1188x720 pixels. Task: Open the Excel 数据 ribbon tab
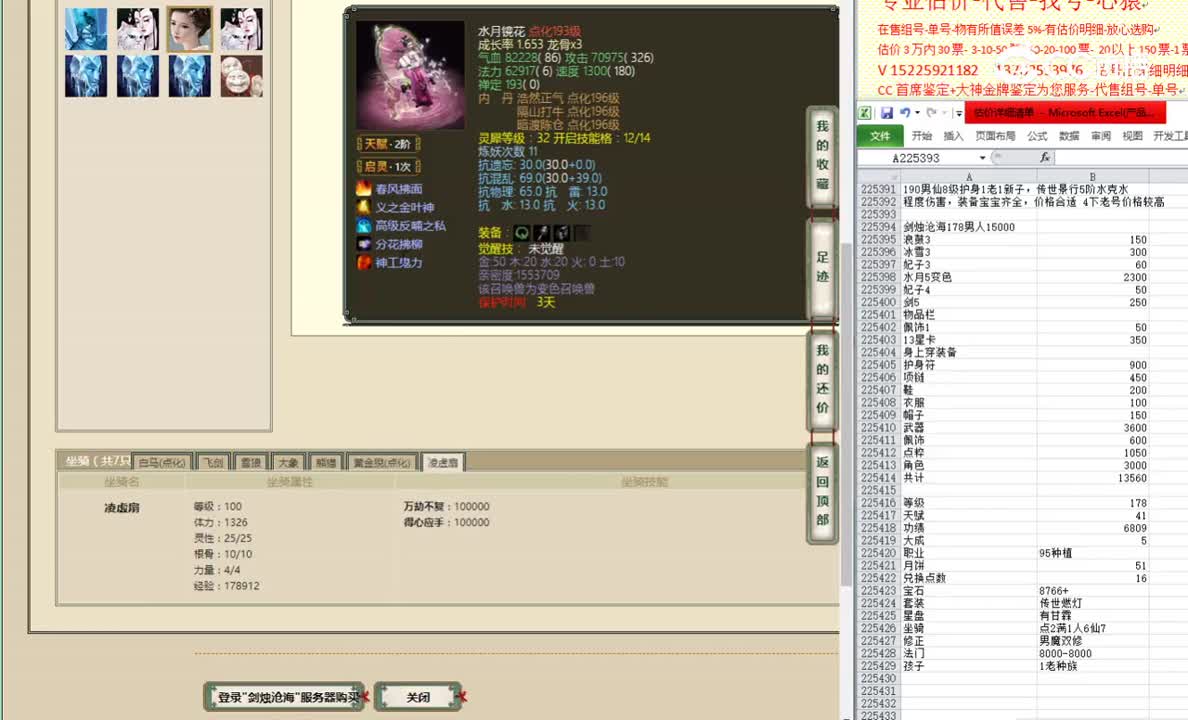pyautogui.click(x=1068, y=136)
